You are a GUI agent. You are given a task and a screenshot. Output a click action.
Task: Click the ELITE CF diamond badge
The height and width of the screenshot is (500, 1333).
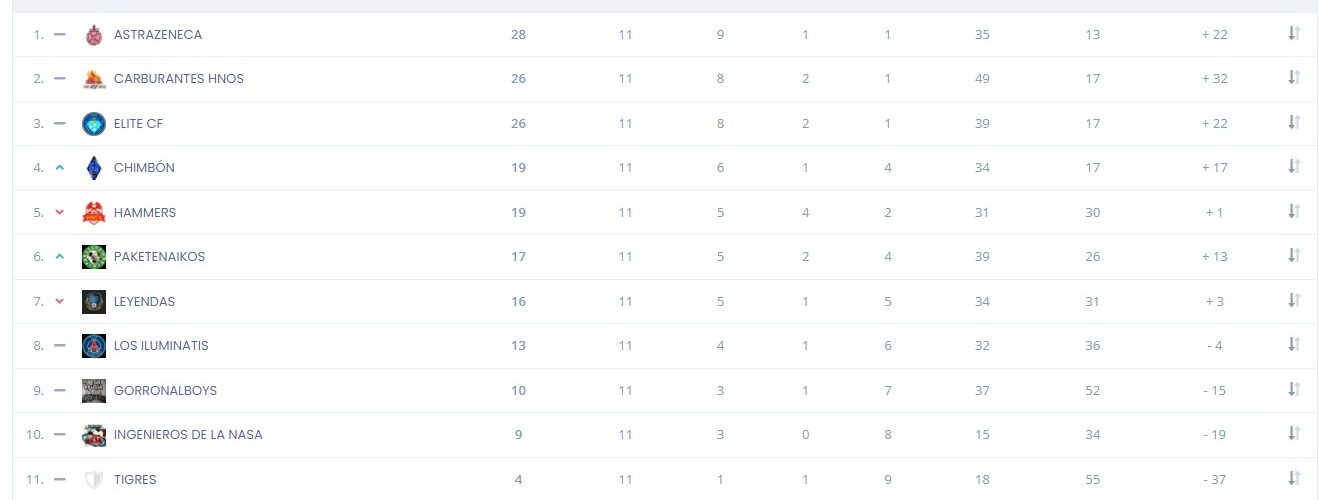[94, 124]
